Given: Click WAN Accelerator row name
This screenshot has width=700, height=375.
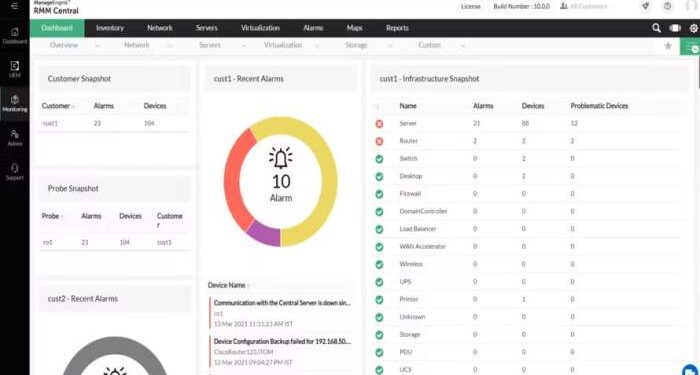Looking at the screenshot, I should tap(422, 246).
